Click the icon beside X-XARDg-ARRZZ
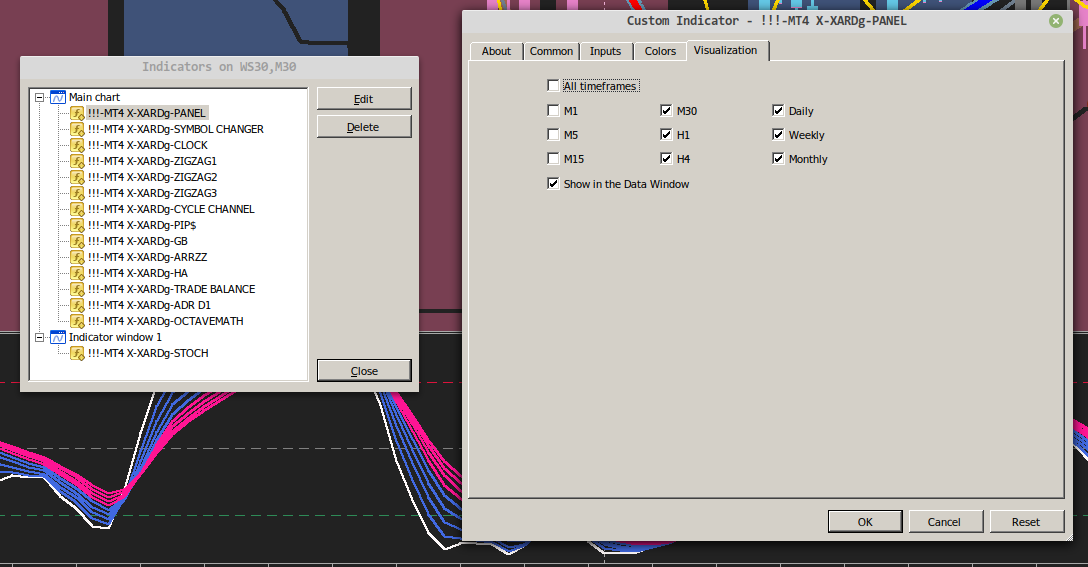This screenshot has height=567, width=1088. pyautogui.click(x=77, y=257)
